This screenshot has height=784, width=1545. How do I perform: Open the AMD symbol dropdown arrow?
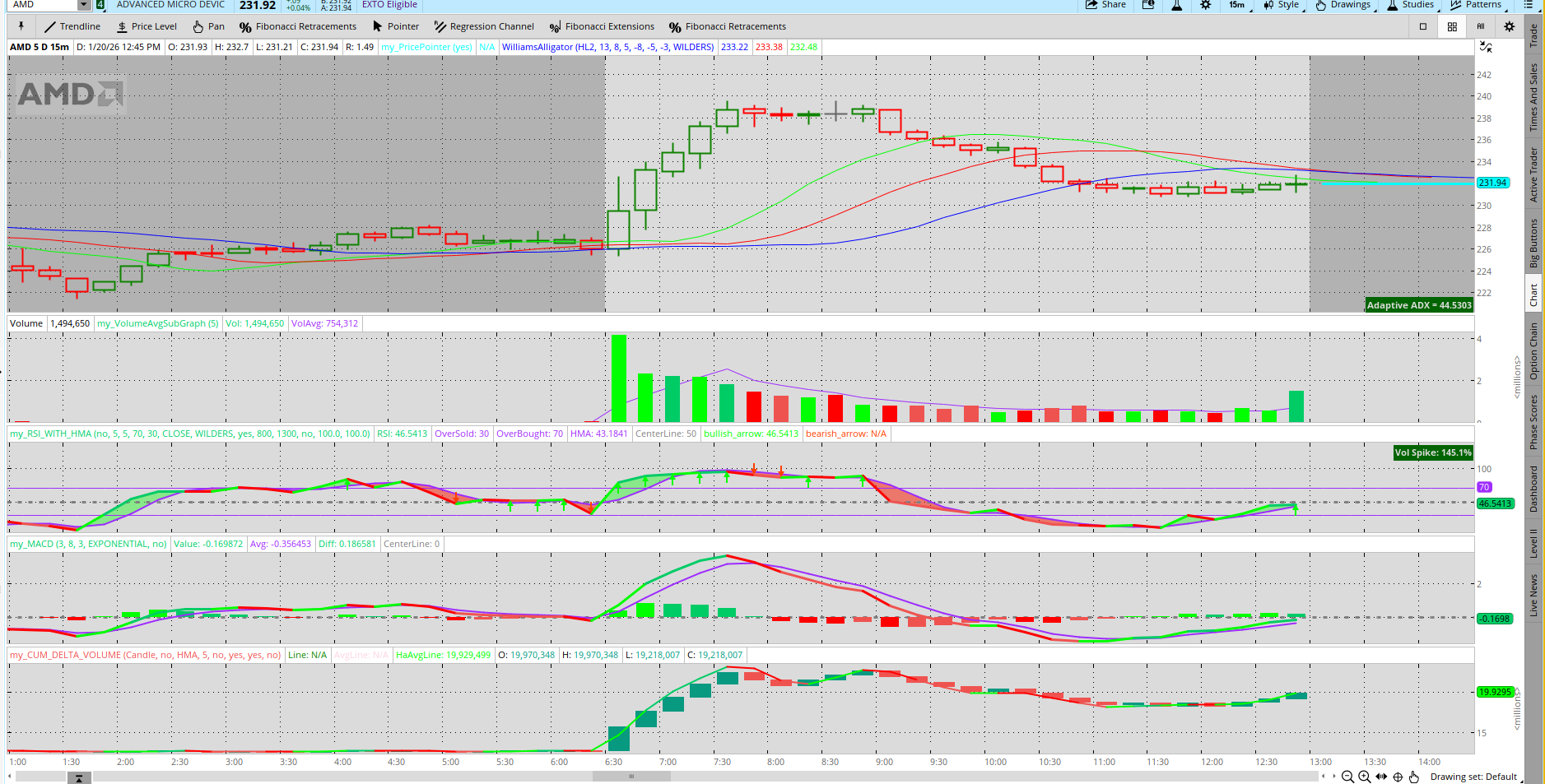83,5
